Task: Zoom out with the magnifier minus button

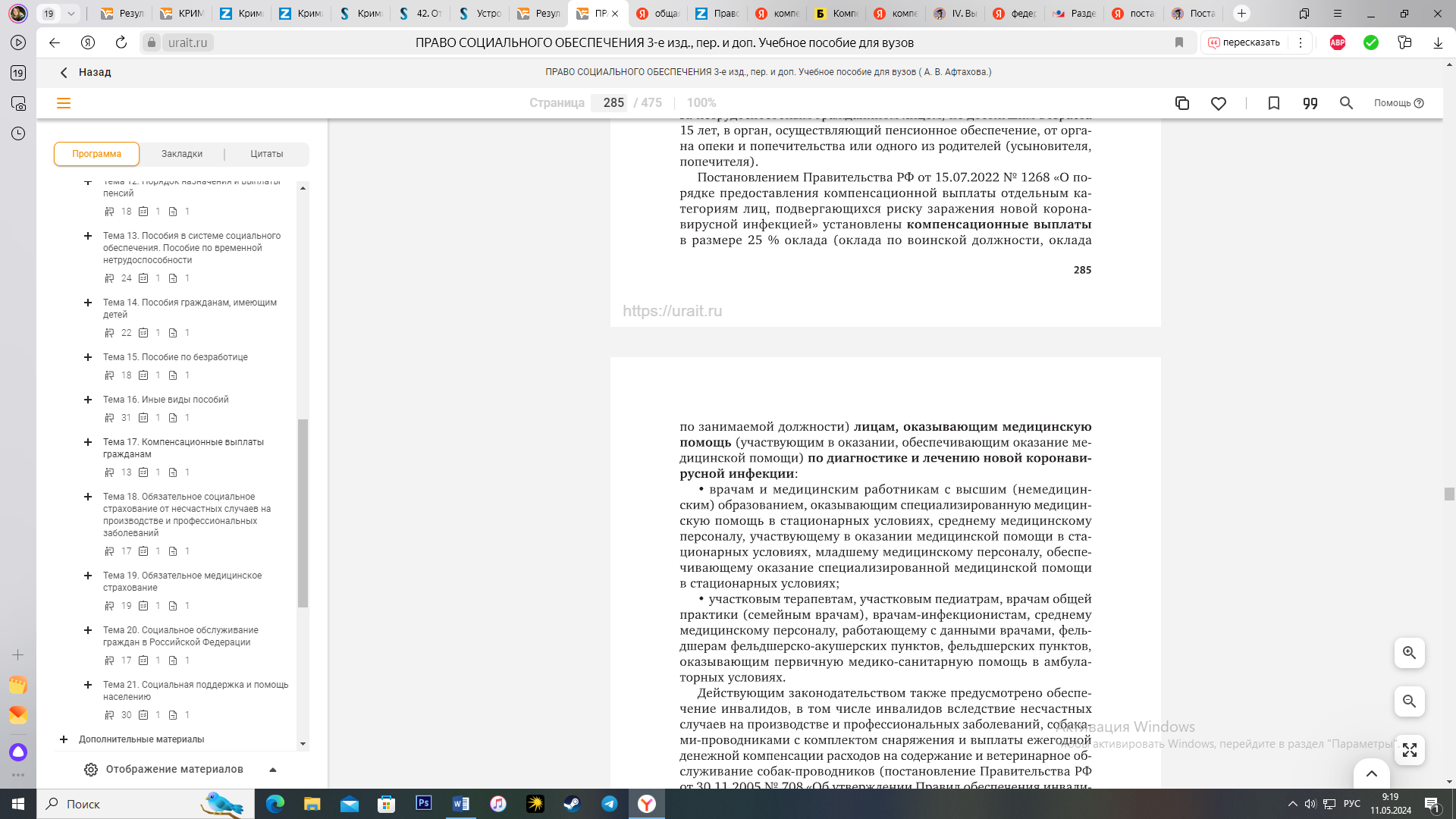Action: coord(1409,701)
